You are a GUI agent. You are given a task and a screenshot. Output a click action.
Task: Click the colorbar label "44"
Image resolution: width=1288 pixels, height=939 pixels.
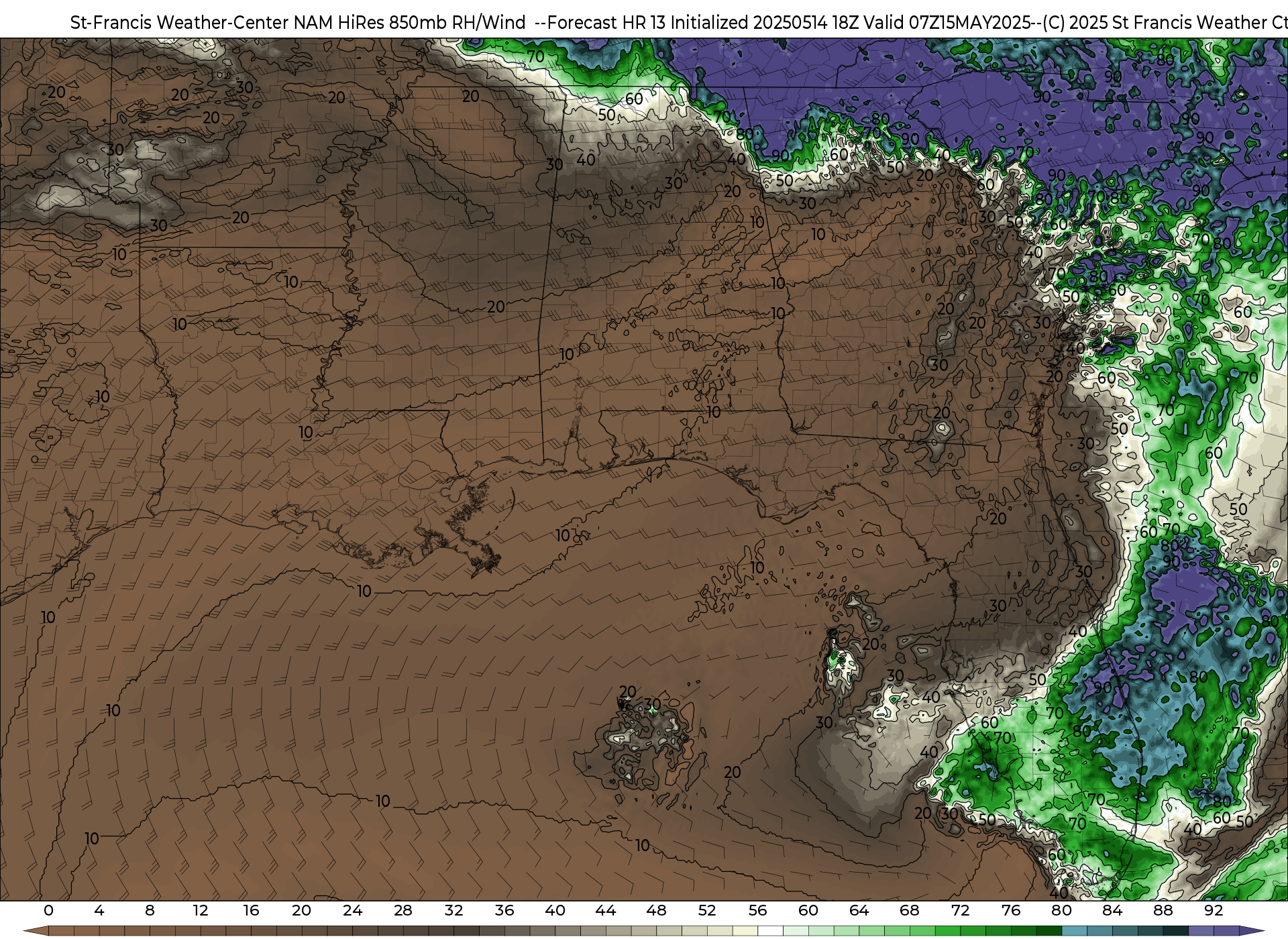(x=606, y=910)
